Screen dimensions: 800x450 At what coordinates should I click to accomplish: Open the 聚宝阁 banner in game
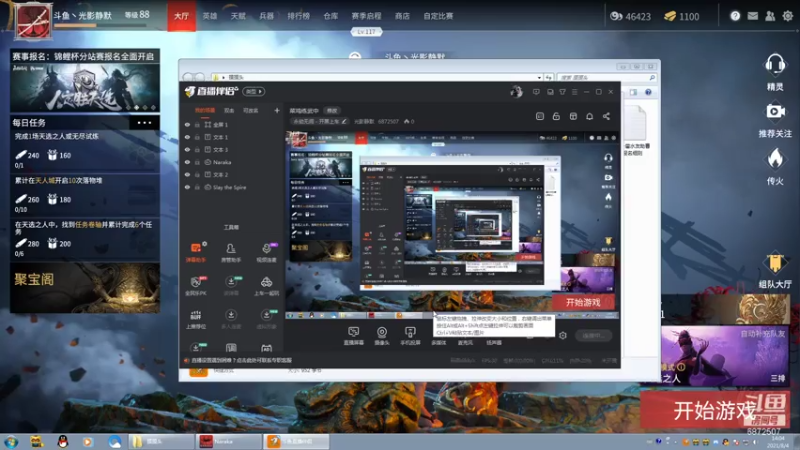(85, 288)
